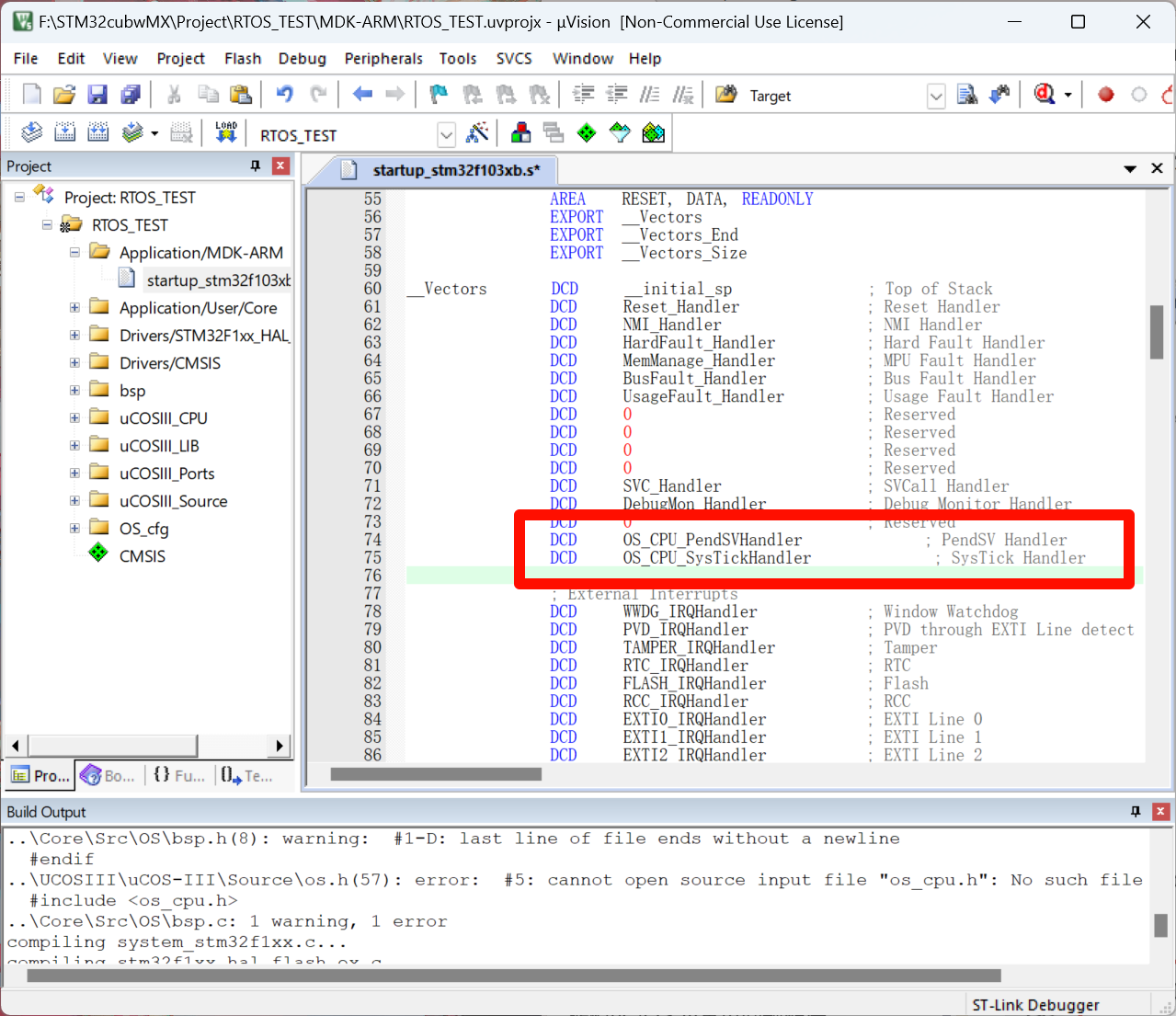The width and height of the screenshot is (1176, 1016).
Task: Switch to the Functions tab
Action: point(179,775)
